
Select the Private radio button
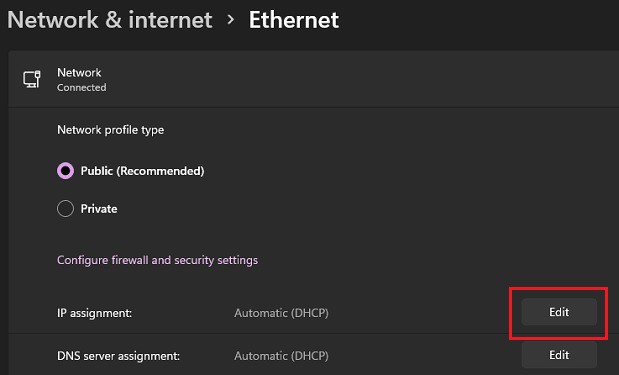pos(66,208)
